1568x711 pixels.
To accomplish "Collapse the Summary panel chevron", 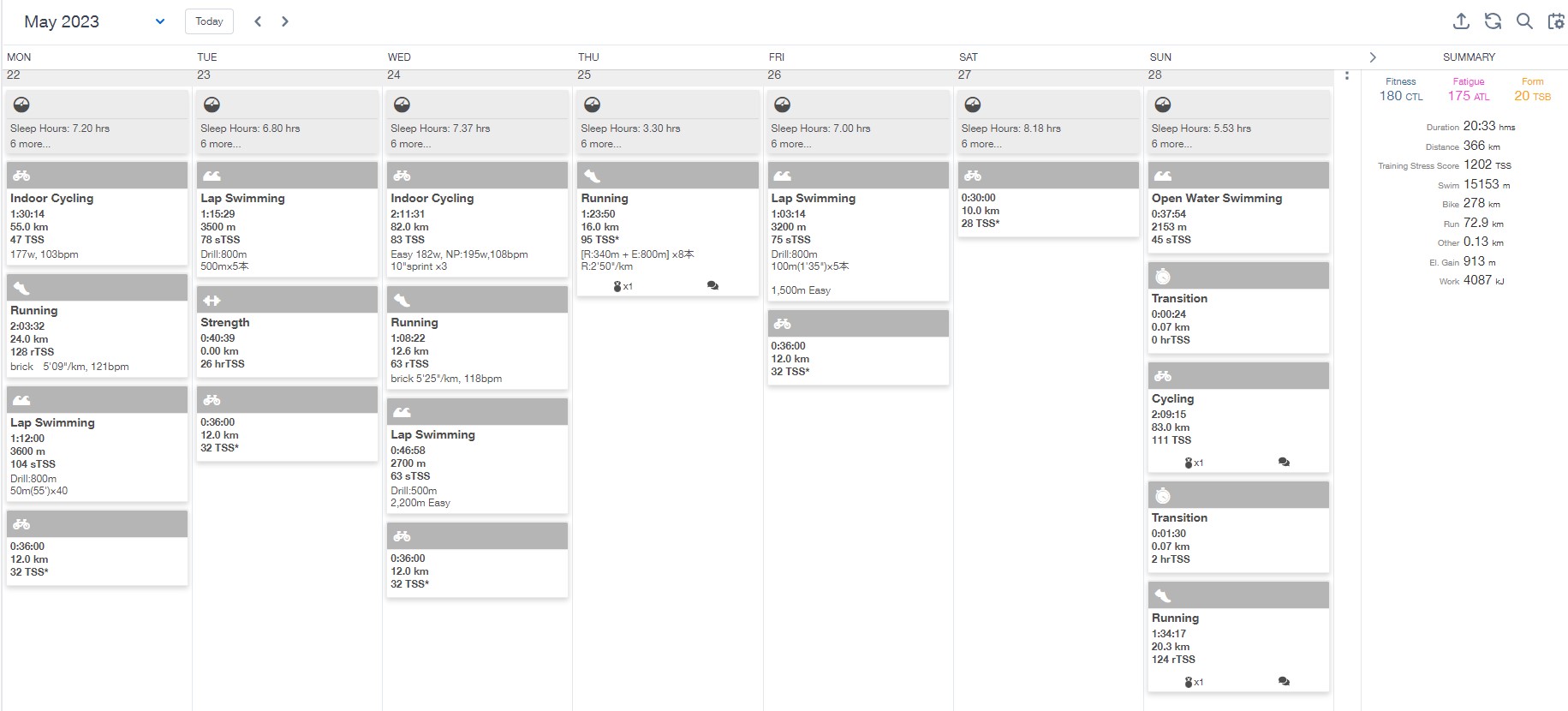I will 1373,57.
